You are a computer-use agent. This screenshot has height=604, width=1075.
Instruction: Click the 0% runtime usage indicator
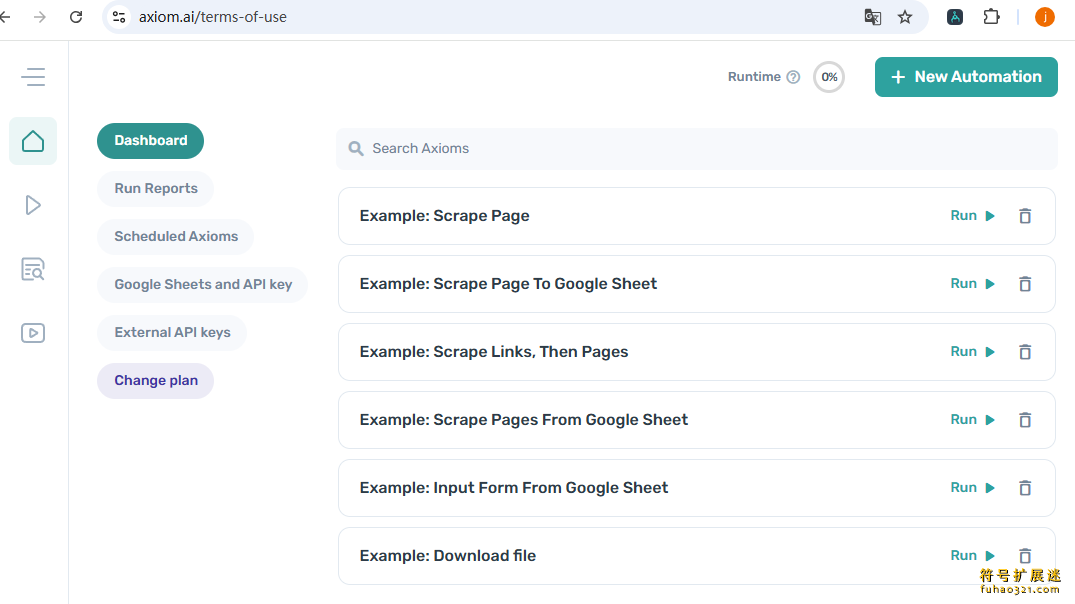point(829,77)
